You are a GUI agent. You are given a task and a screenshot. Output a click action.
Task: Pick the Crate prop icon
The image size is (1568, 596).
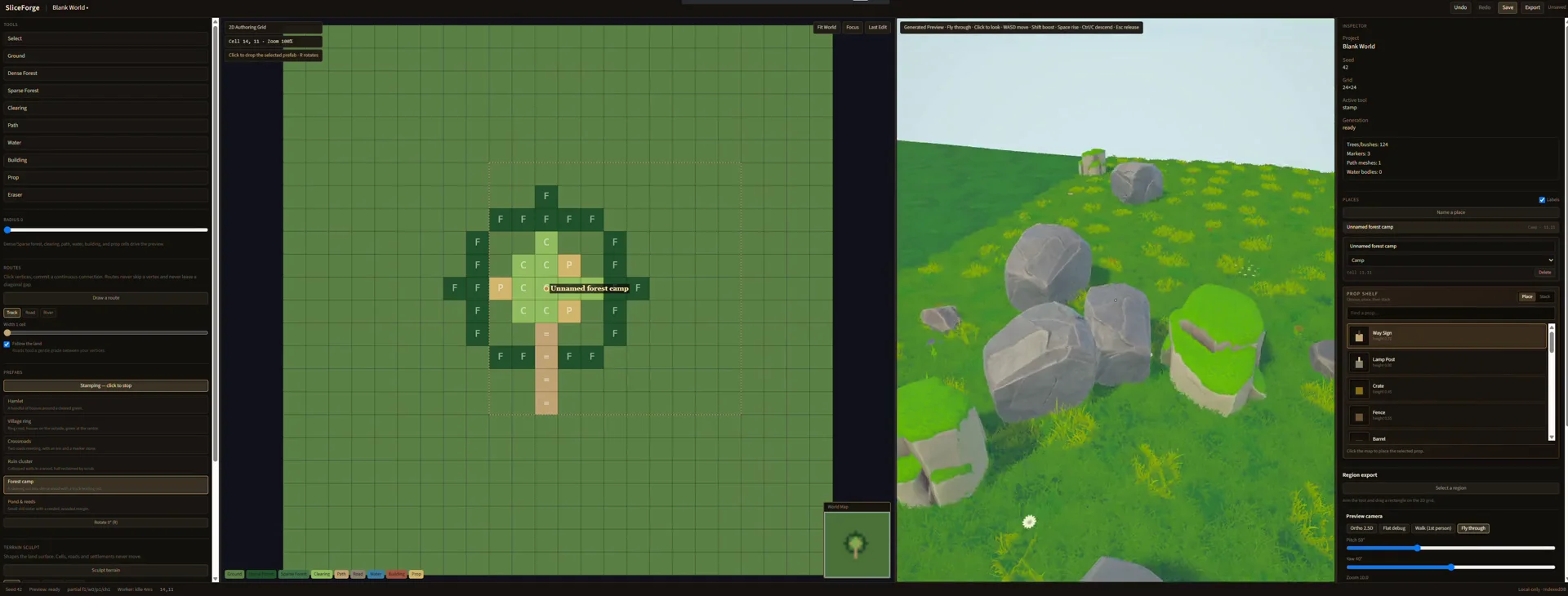coord(1359,389)
